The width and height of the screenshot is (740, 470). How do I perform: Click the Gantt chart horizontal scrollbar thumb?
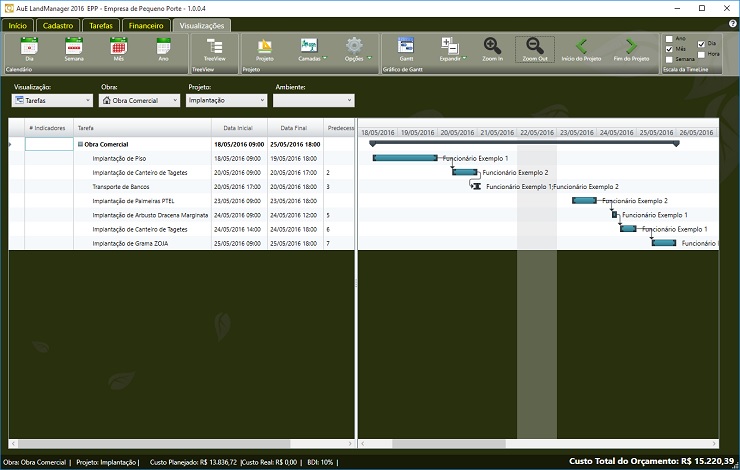pyautogui.click(x=449, y=444)
